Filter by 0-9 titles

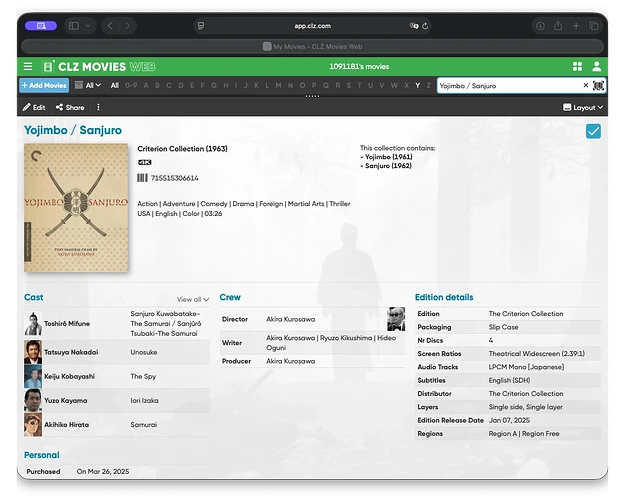[131, 85]
